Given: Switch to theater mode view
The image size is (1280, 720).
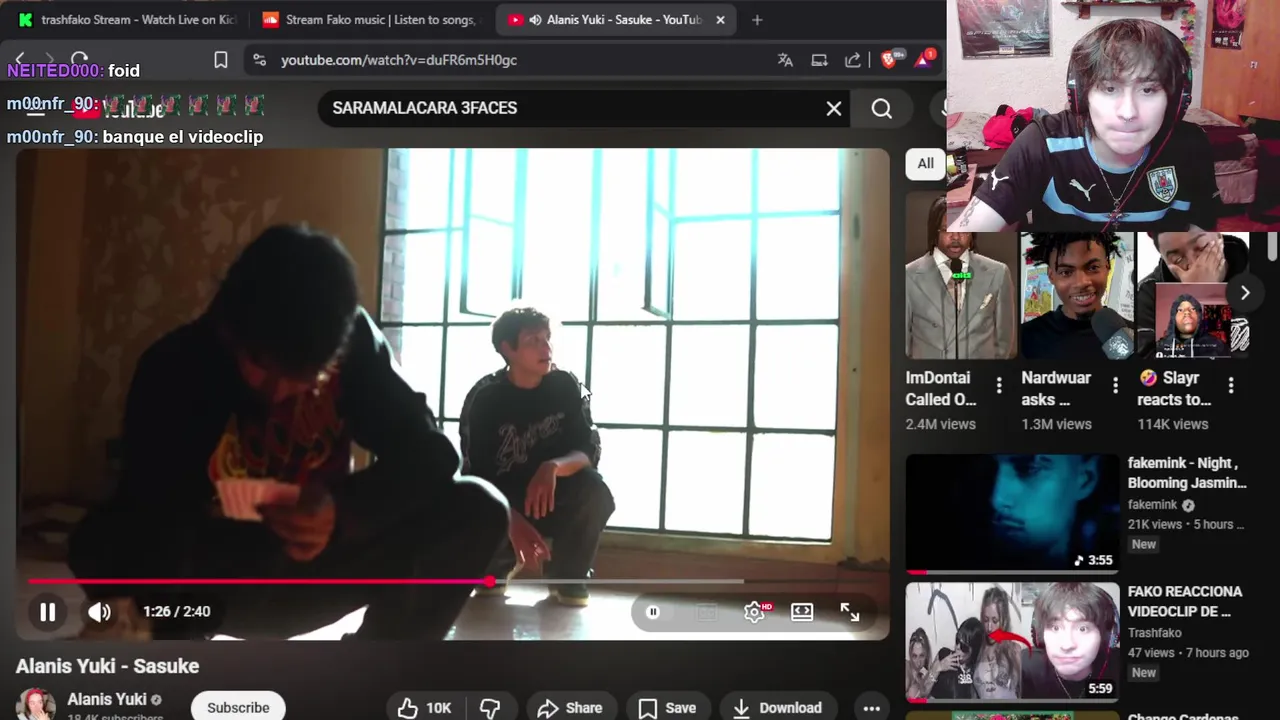Looking at the screenshot, I should point(802,612).
